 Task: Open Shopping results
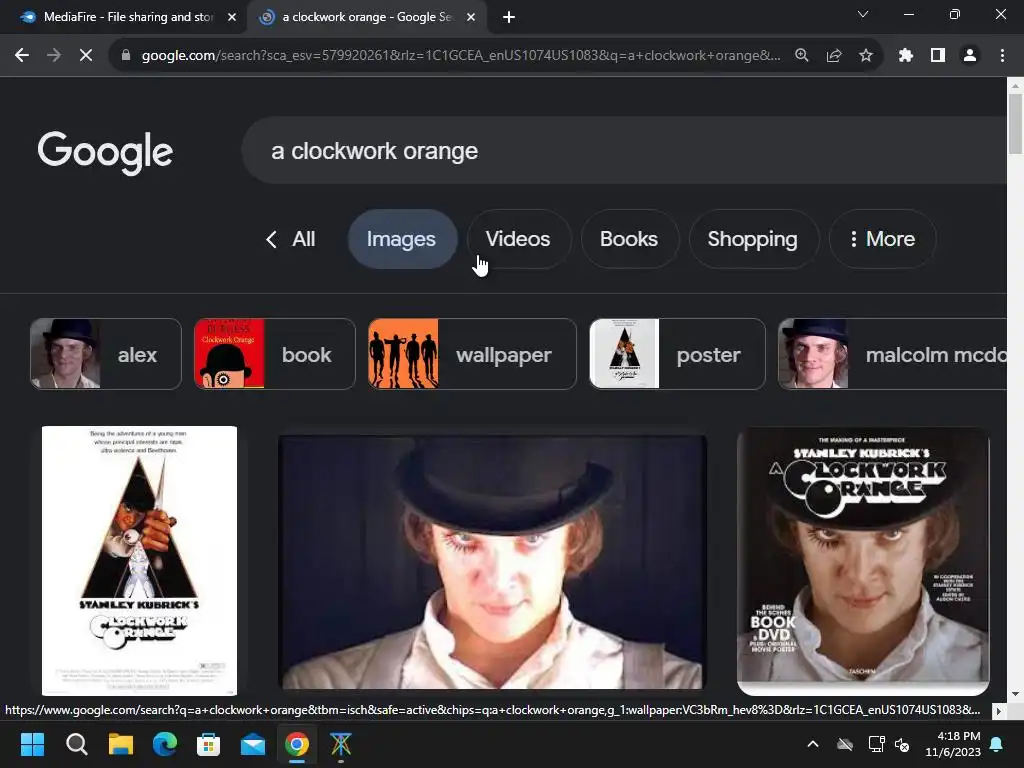coord(753,239)
